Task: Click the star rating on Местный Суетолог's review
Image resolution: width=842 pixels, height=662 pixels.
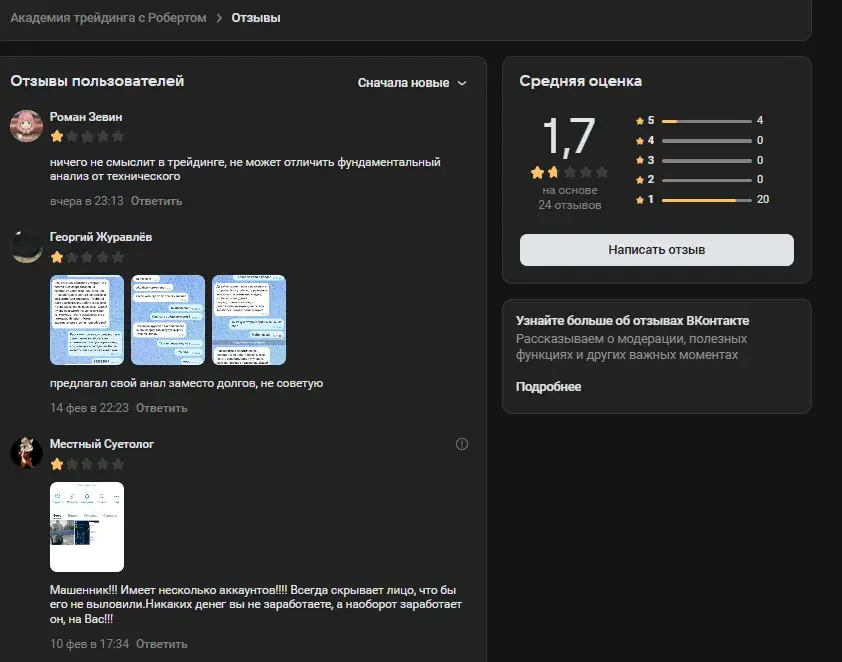Action: pyautogui.click(x=87, y=464)
